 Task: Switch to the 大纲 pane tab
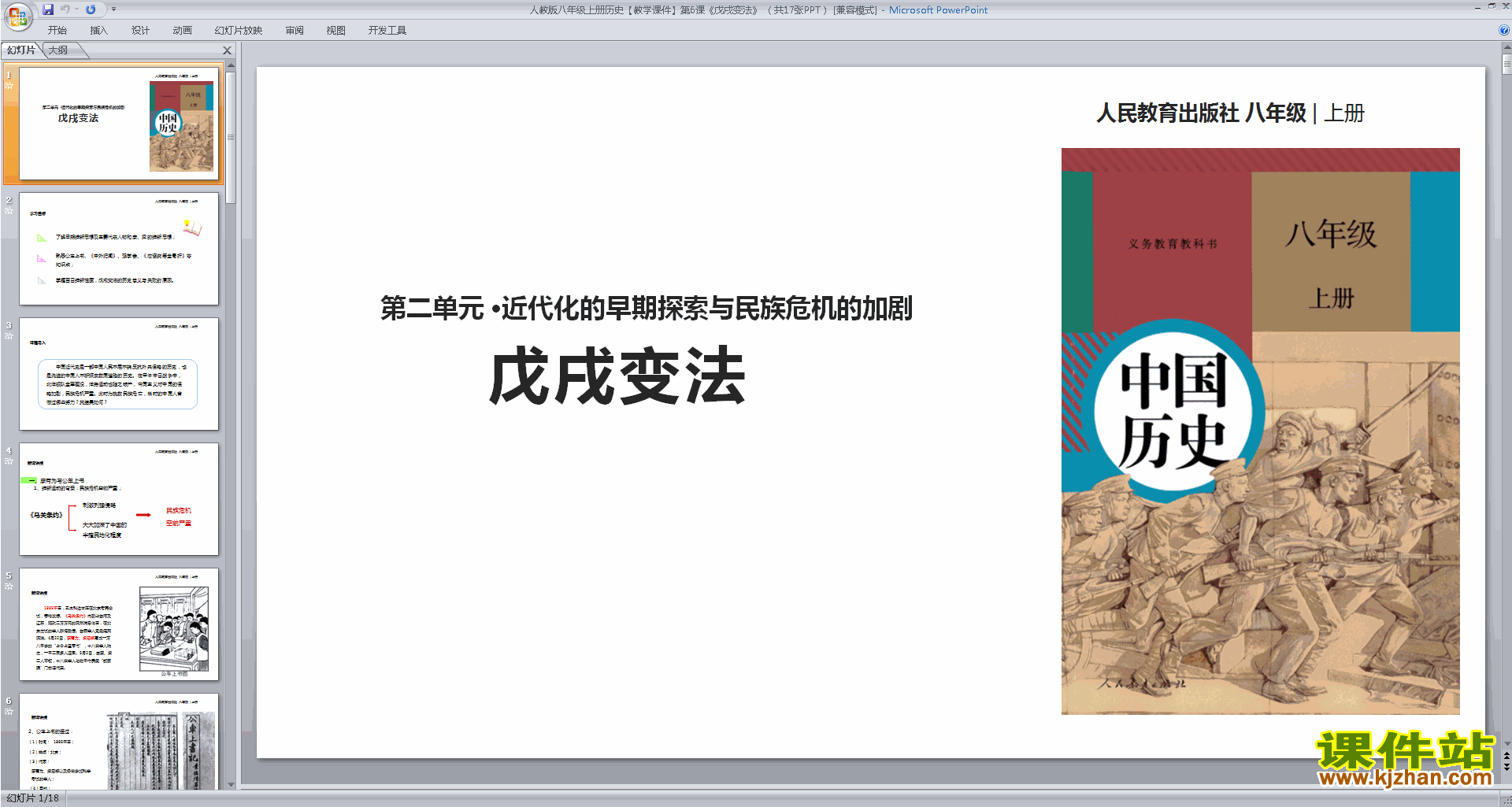point(58,50)
